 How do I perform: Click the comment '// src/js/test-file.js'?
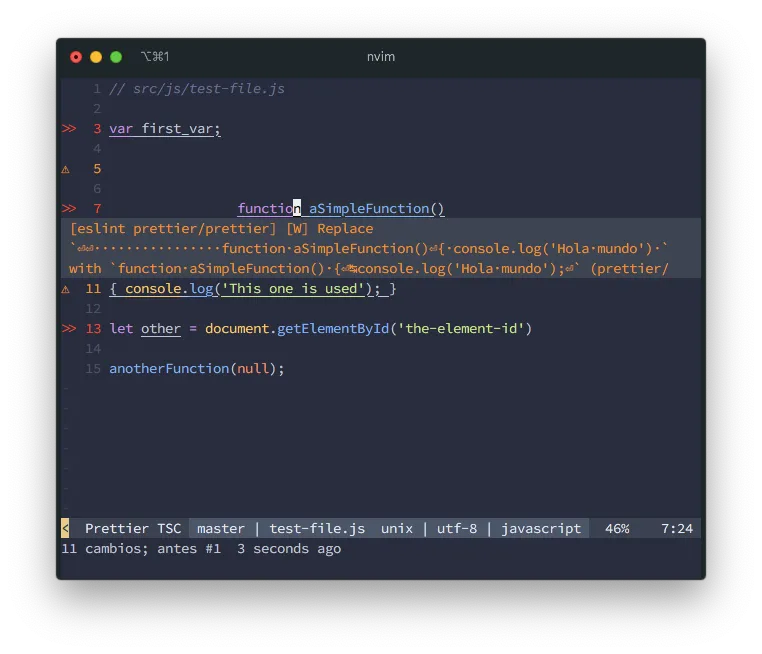197,89
